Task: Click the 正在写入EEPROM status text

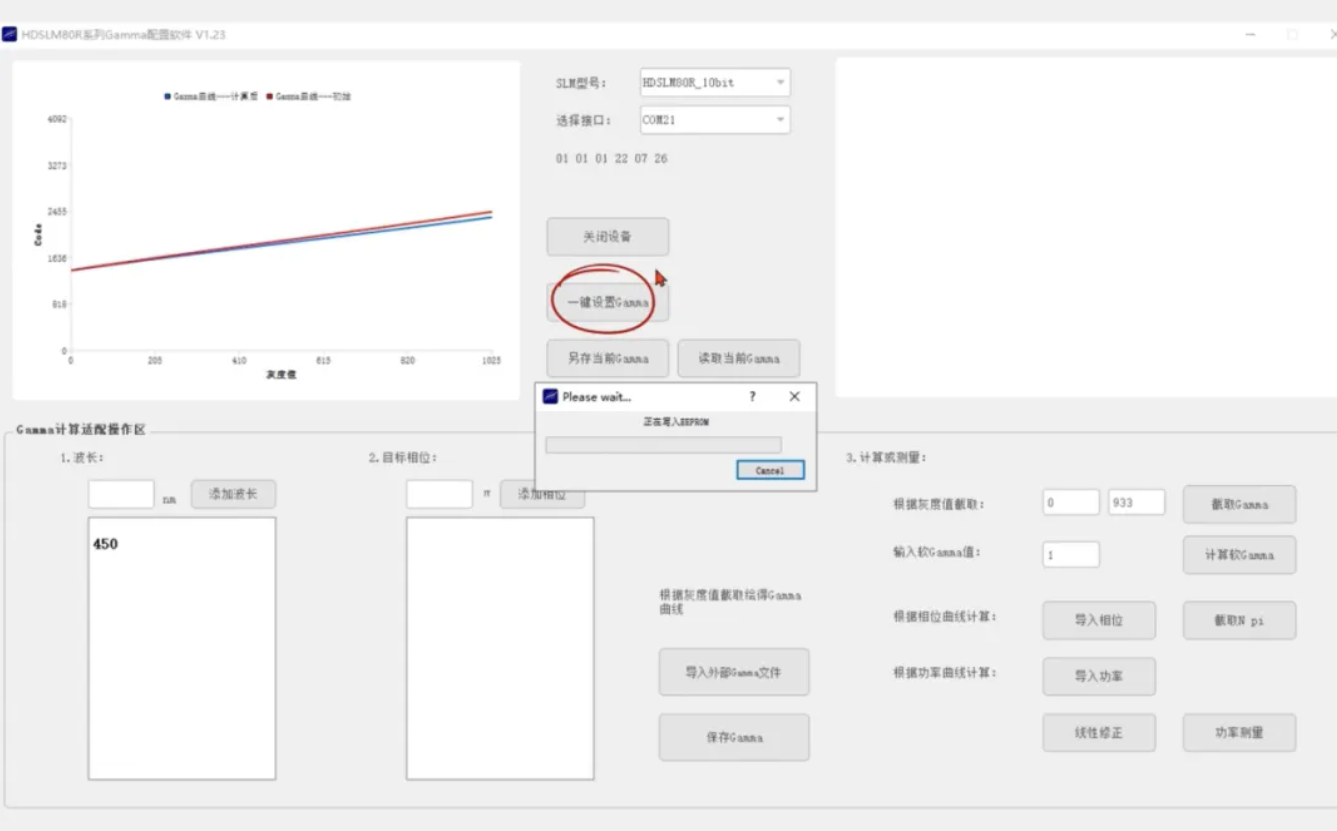Action: click(675, 422)
